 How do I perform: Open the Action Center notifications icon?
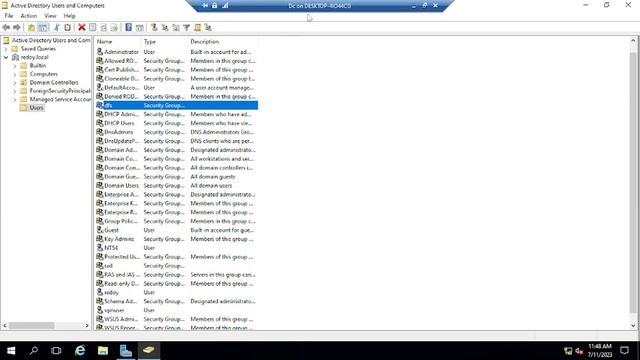click(x=624, y=351)
